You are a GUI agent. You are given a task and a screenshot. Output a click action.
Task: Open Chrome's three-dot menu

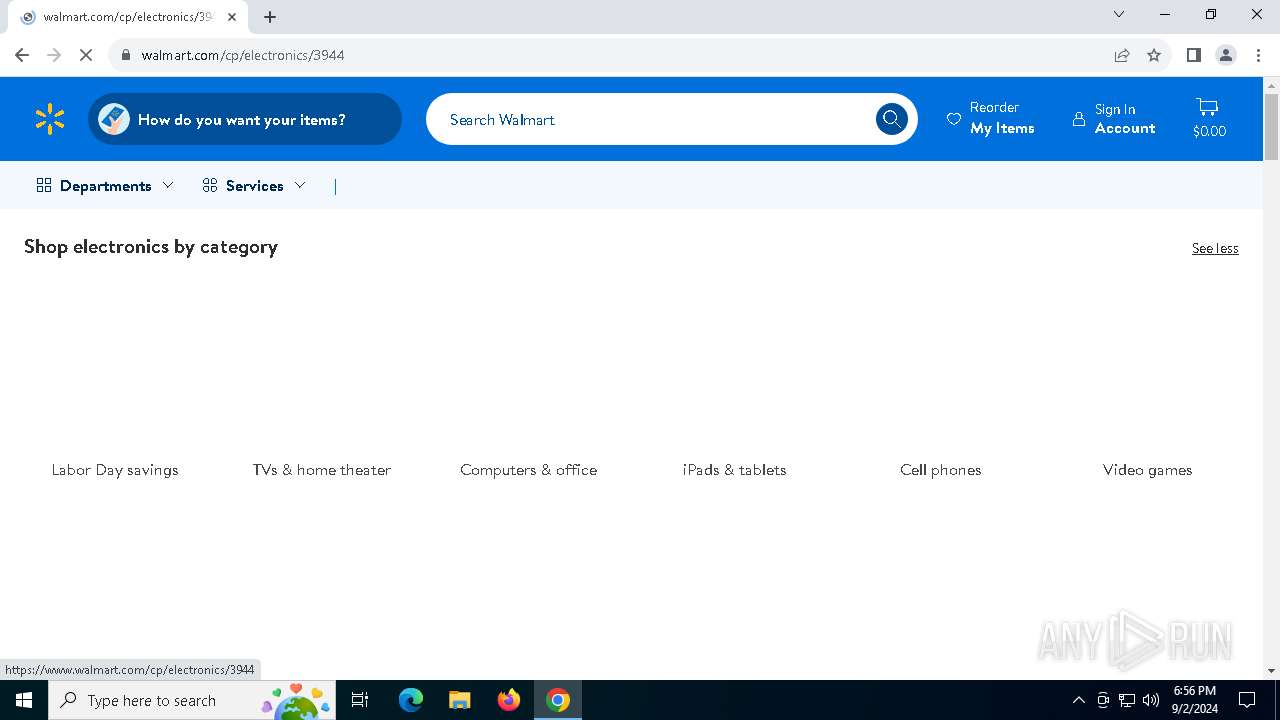tap(1258, 55)
